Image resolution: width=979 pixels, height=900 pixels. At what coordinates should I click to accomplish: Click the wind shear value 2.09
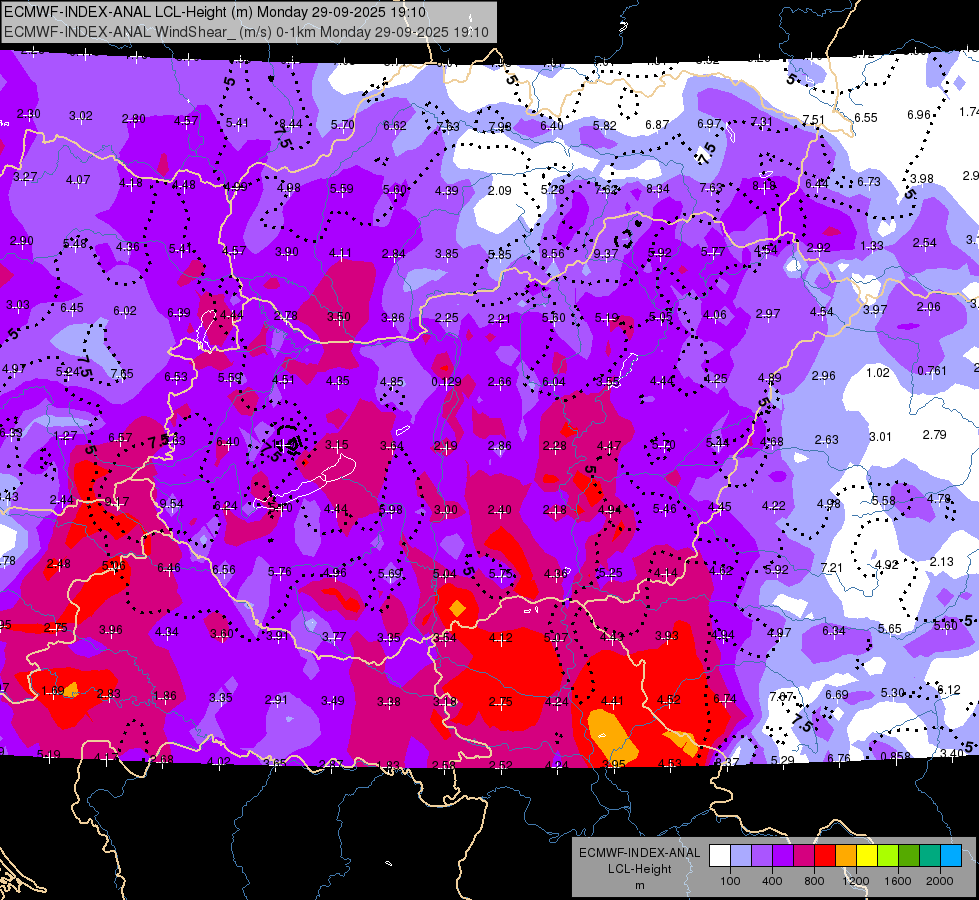click(499, 190)
